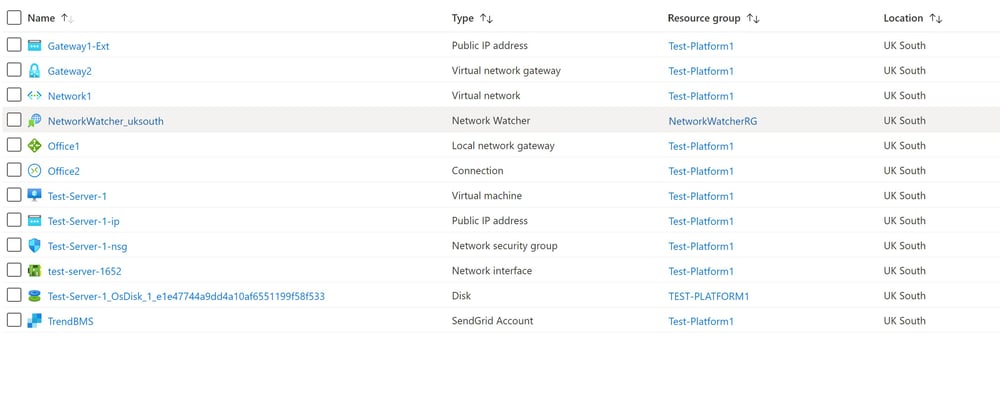
Task: Click the "Disk" type cell
Action: [461, 296]
